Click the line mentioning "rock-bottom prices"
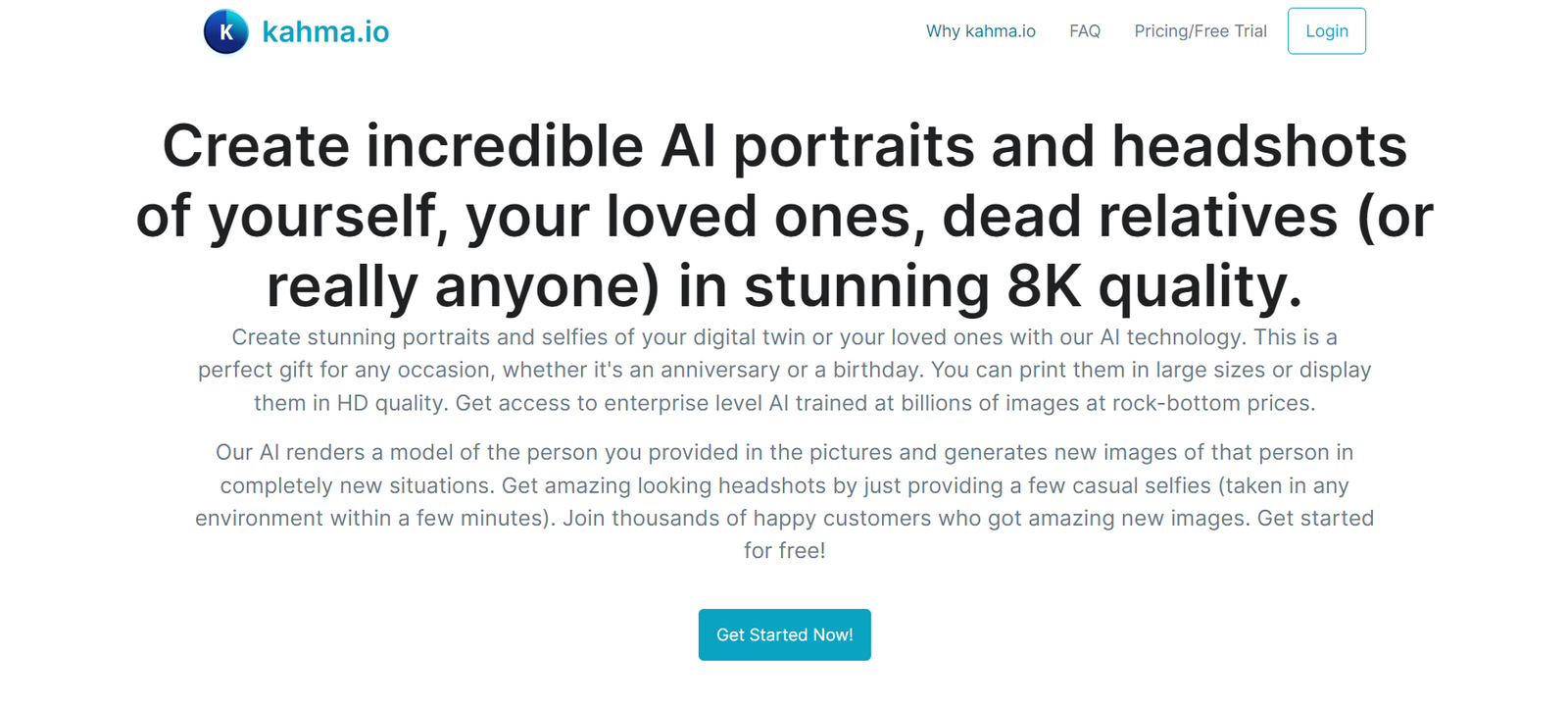The width and height of the screenshot is (1568, 705). coord(784,403)
